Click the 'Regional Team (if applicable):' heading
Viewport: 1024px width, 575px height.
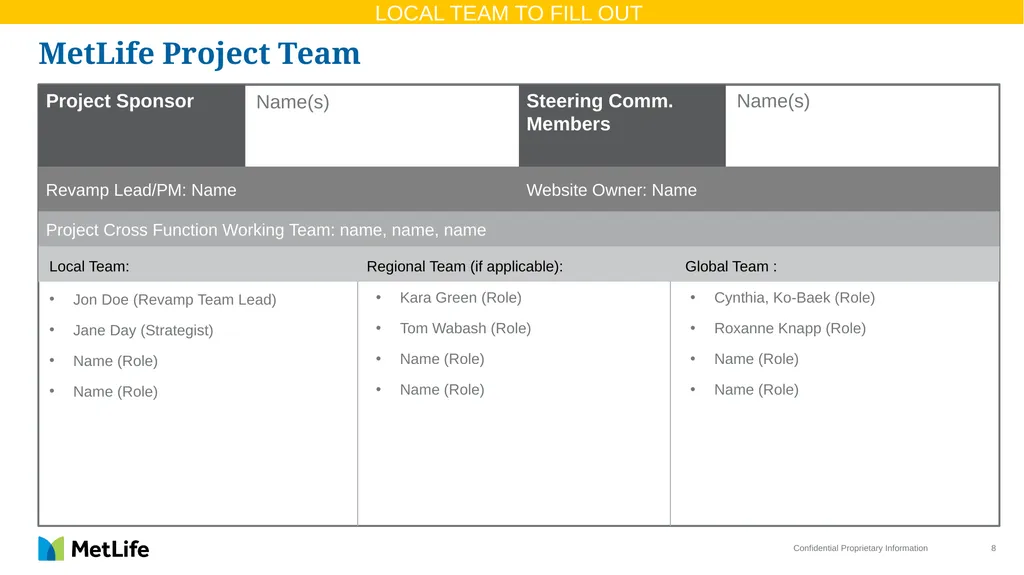pyautogui.click(x=464, y=267)
